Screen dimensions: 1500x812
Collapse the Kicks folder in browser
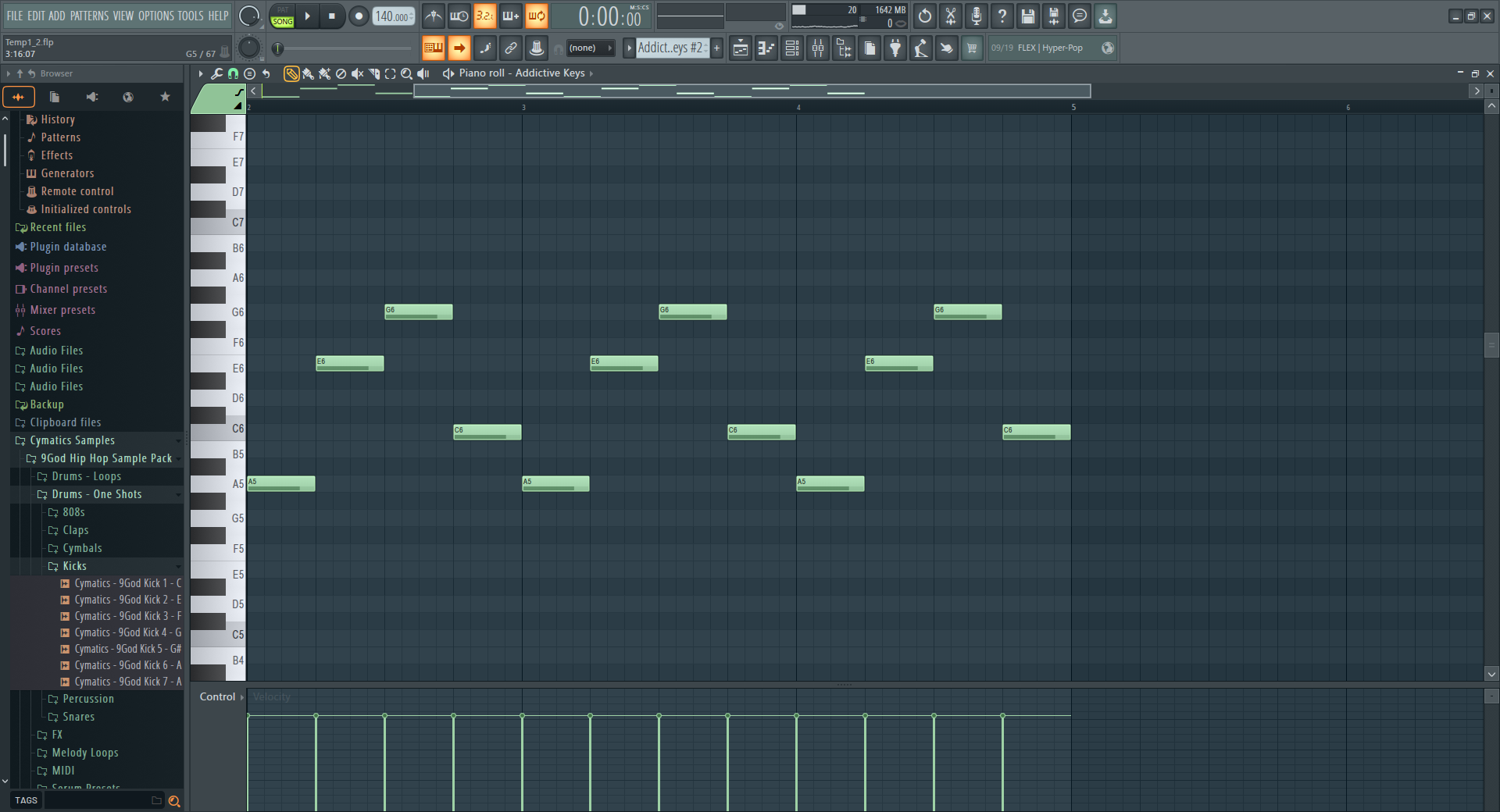(74, 566)
